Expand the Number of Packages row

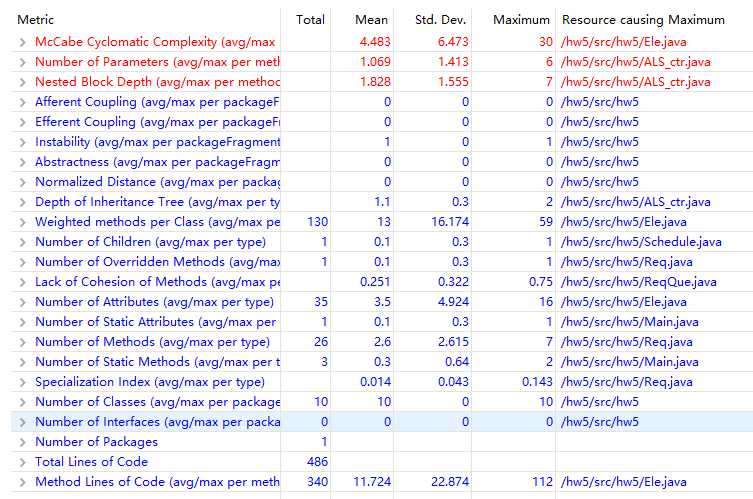pyautogui.click(x=23, y=443)
